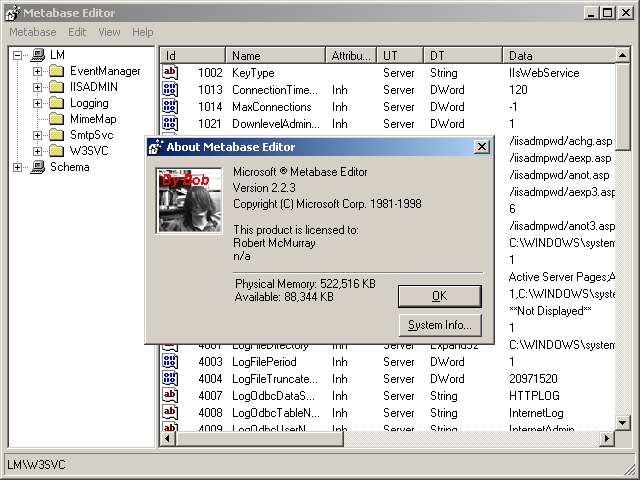Image resolution: width=640 pixels, height=480 pixels.
Task: Click the DWord icon of DownlevelAdmin row
Action: tap(170, 124)
